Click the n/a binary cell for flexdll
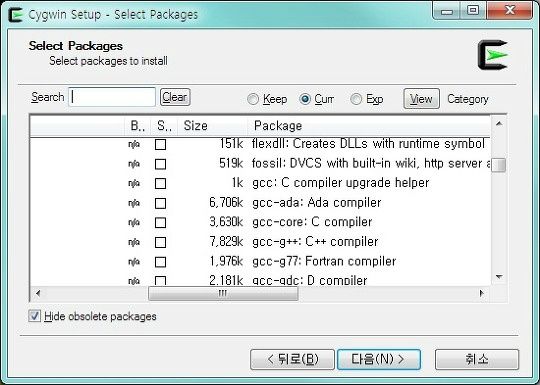 coord(134,144)
